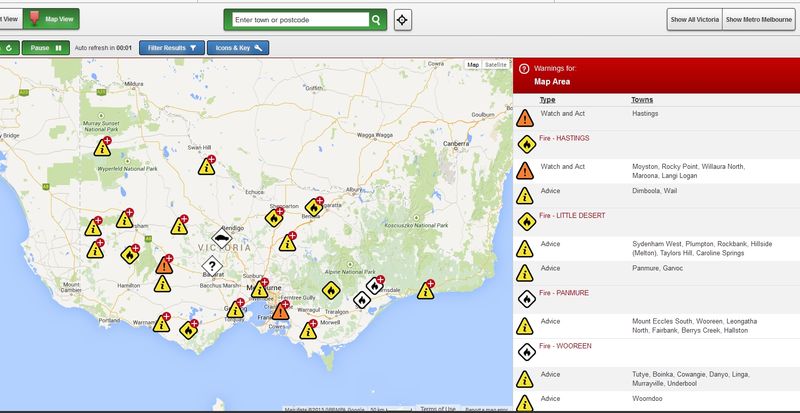Click the Map Area heading

coord(552,82)
